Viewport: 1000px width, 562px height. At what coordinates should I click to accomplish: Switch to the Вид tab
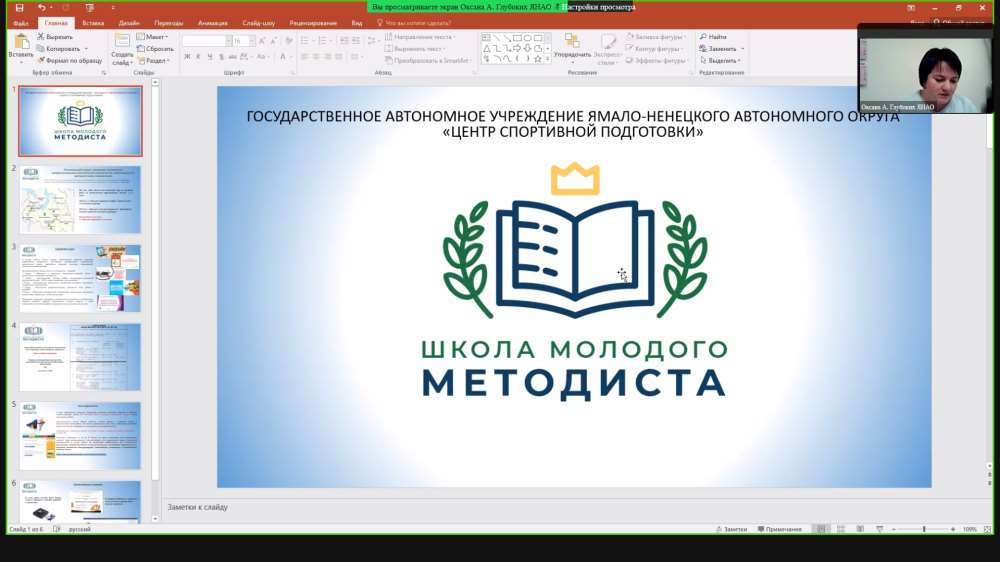pos(357,23)
